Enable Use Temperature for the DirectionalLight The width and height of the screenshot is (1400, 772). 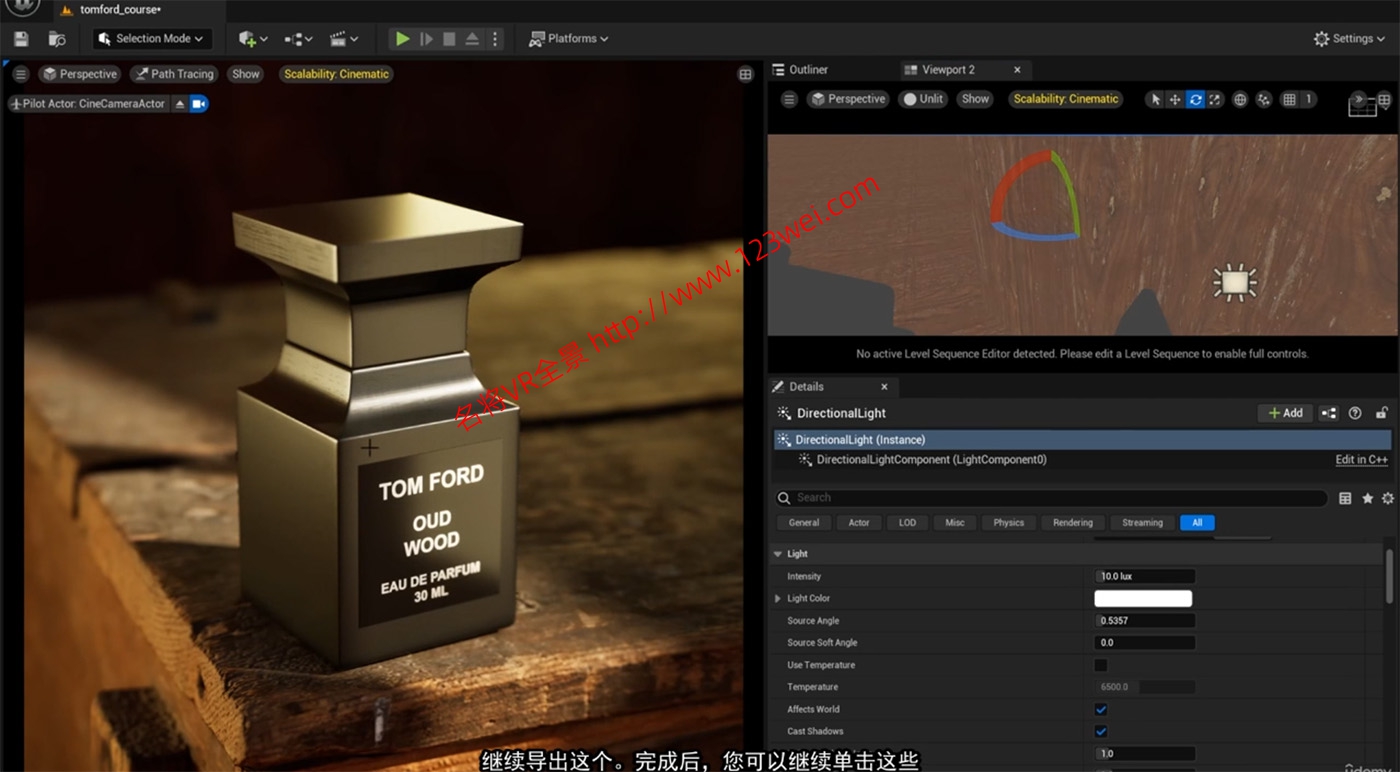click(x=1100, y=665)
